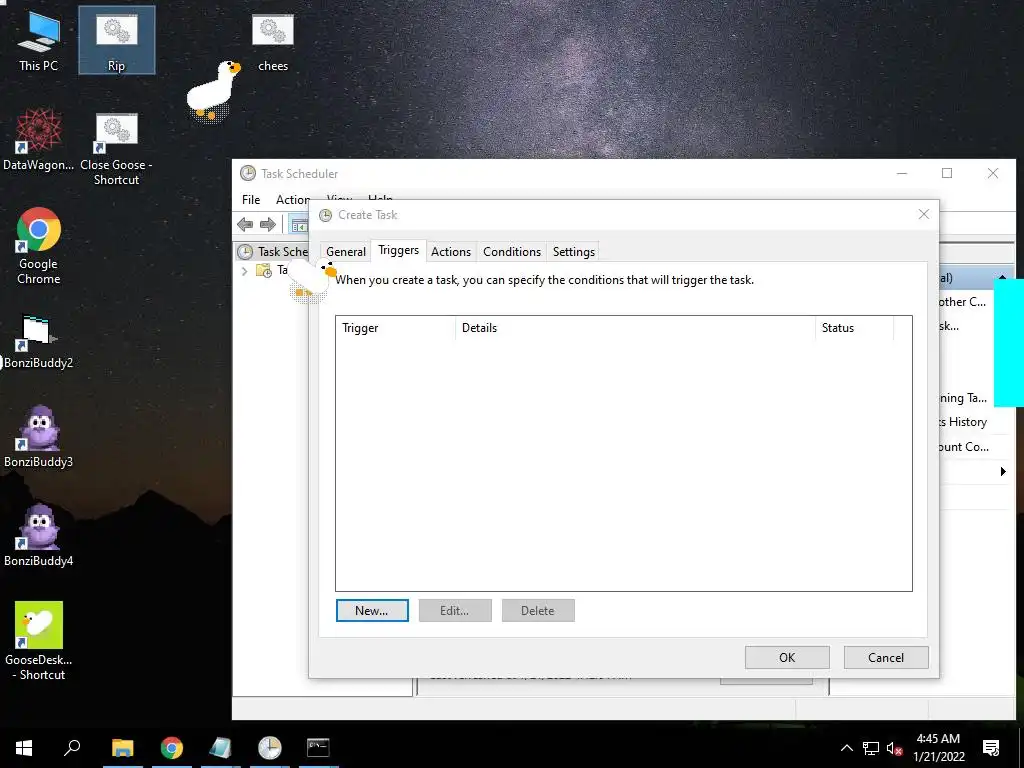Click New... to add a trigger

tap(372, 611)
